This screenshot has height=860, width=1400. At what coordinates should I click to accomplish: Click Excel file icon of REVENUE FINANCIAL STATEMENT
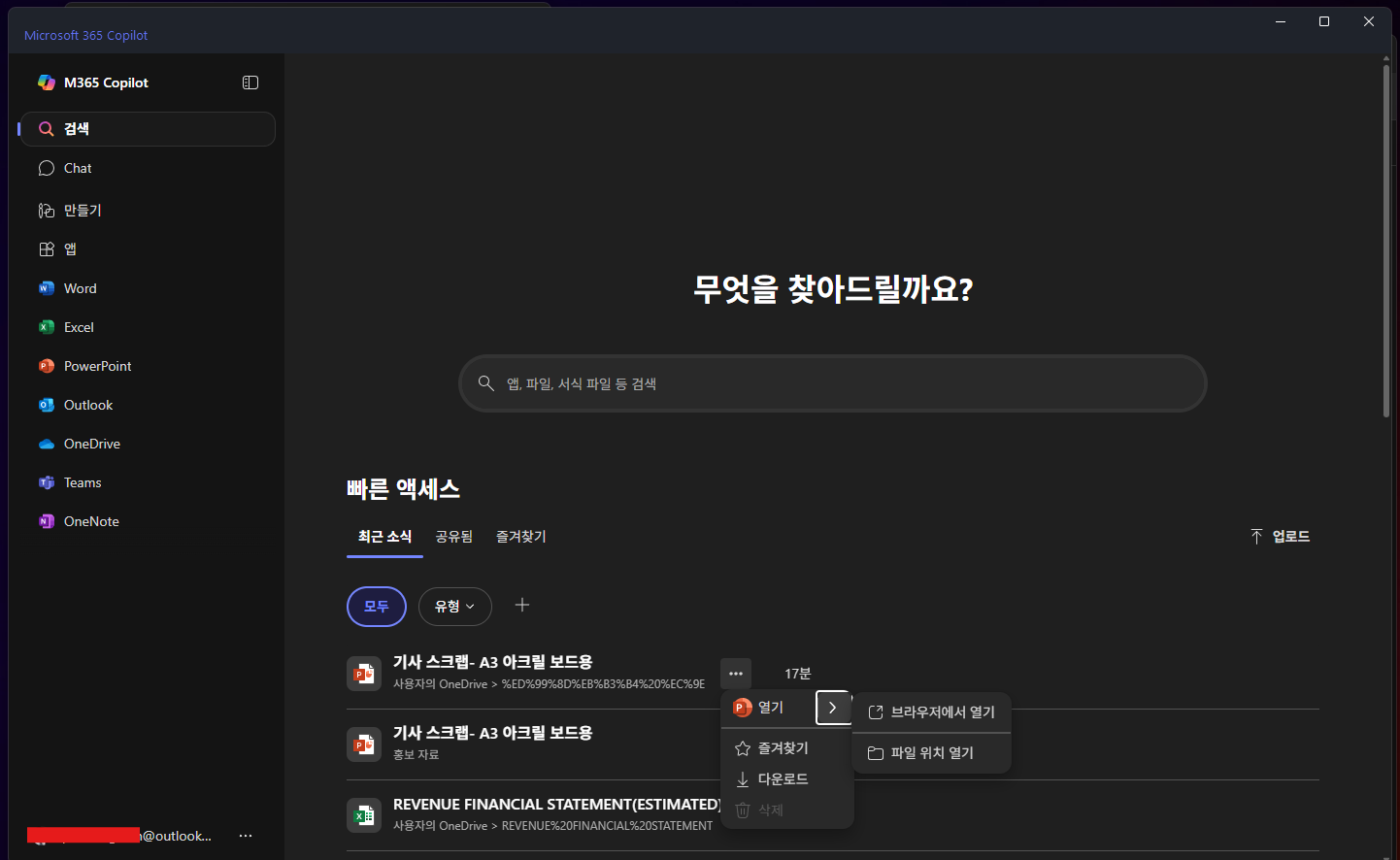[364, 815]
